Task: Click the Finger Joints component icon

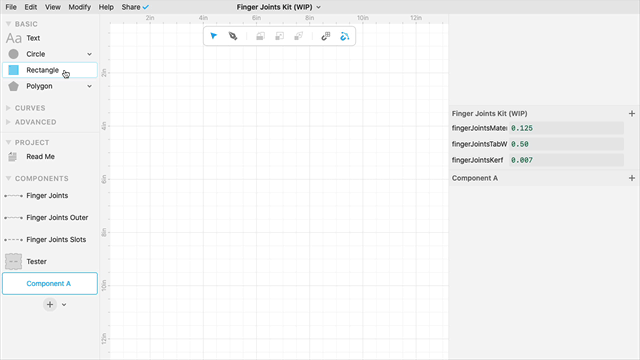Action: pos(13,196)
